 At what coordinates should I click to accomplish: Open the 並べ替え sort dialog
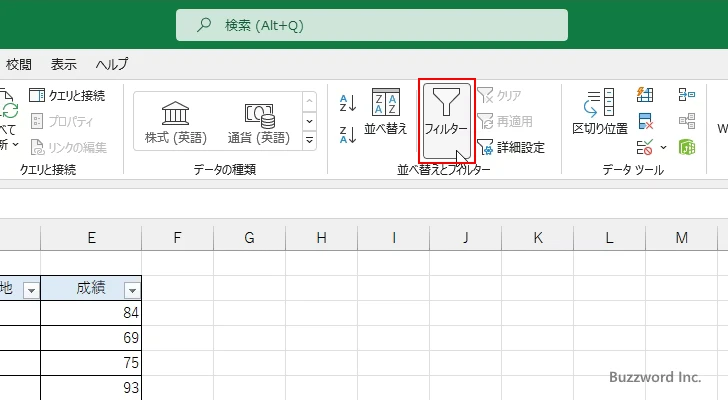pos(385,112)
